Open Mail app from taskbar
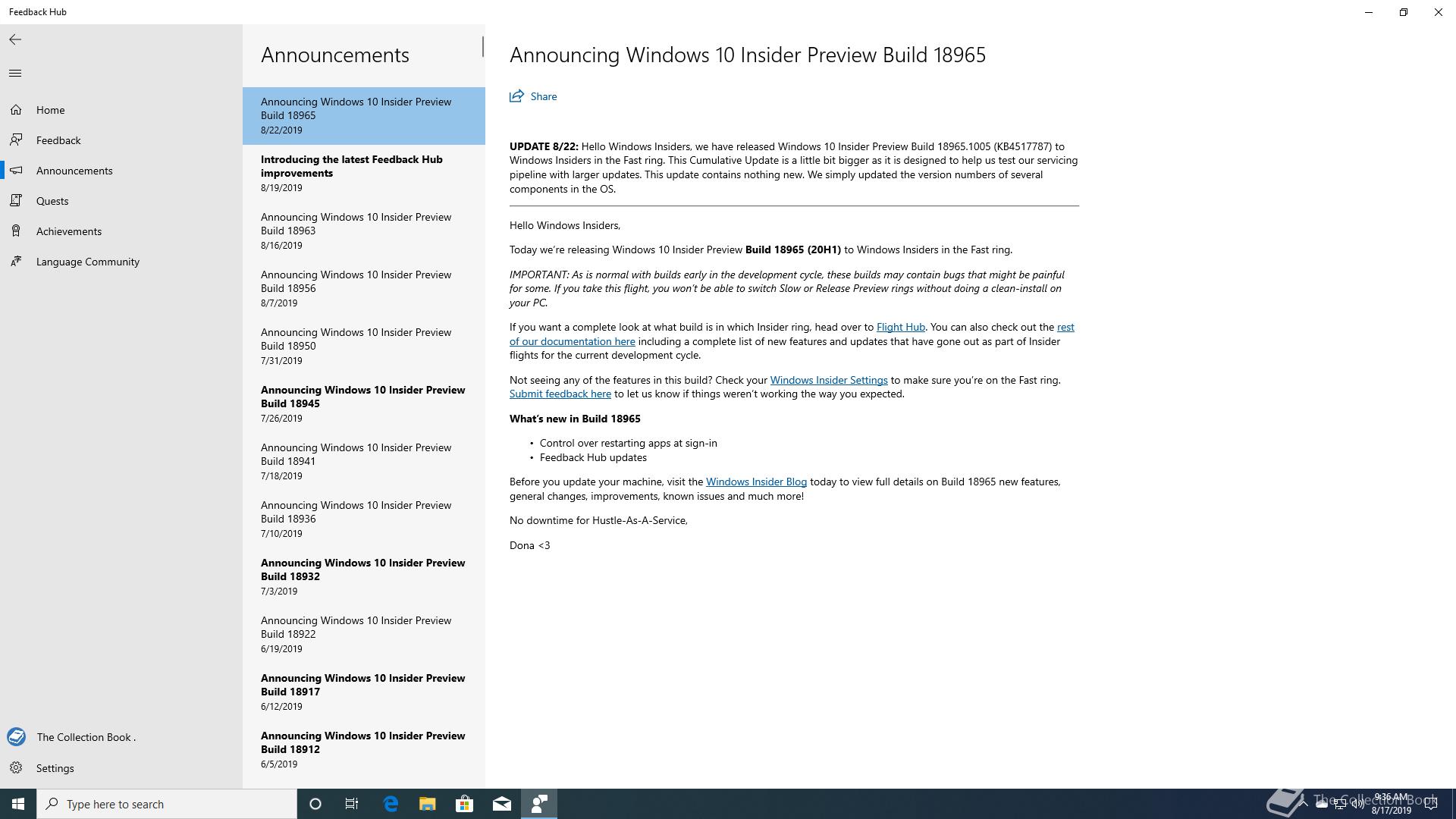1456x819 pixels. [x=502, y=804]
